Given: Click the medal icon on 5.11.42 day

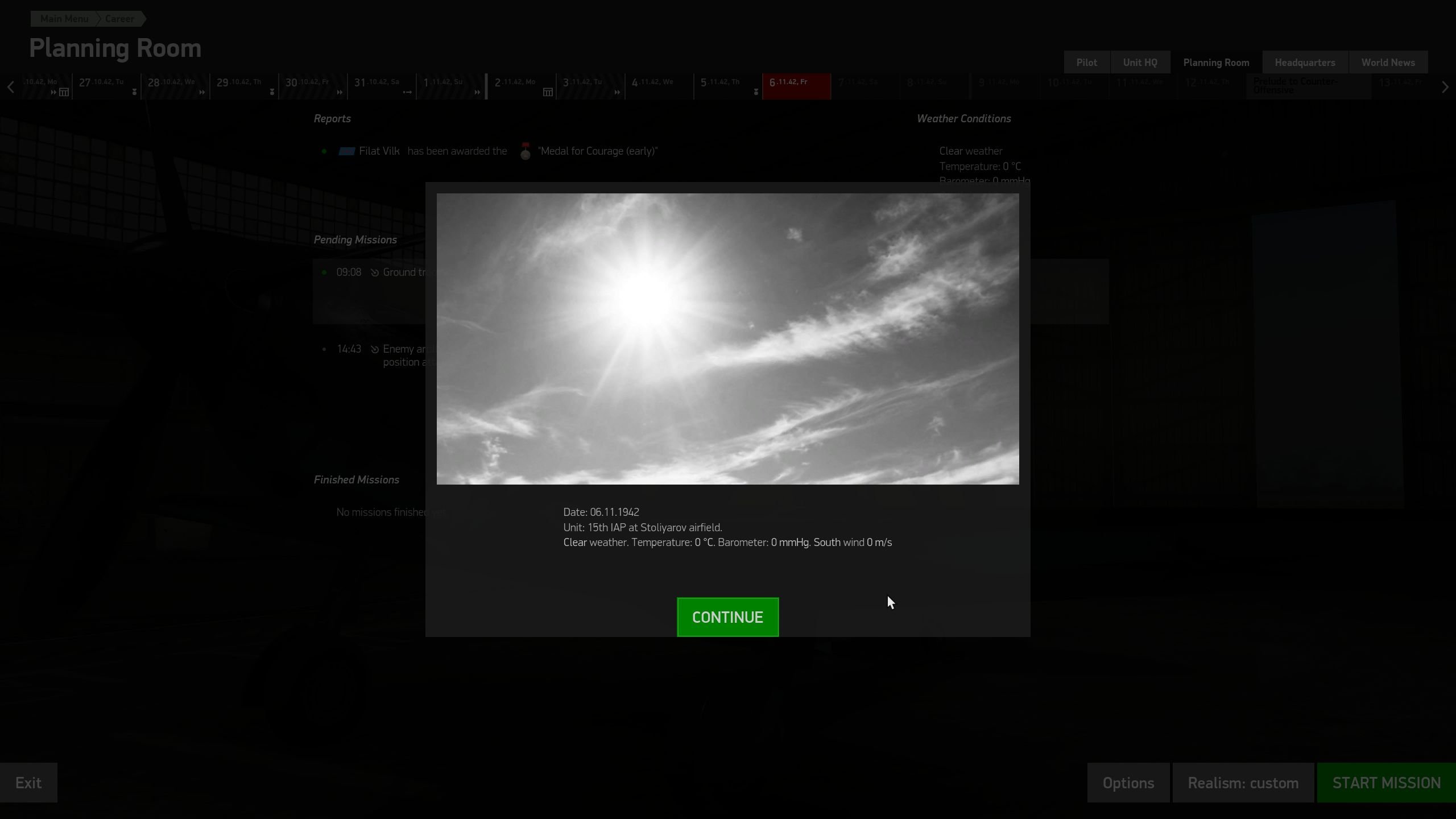Looking at the screenshot, I should pyautogui.click(x=756, y=92).
